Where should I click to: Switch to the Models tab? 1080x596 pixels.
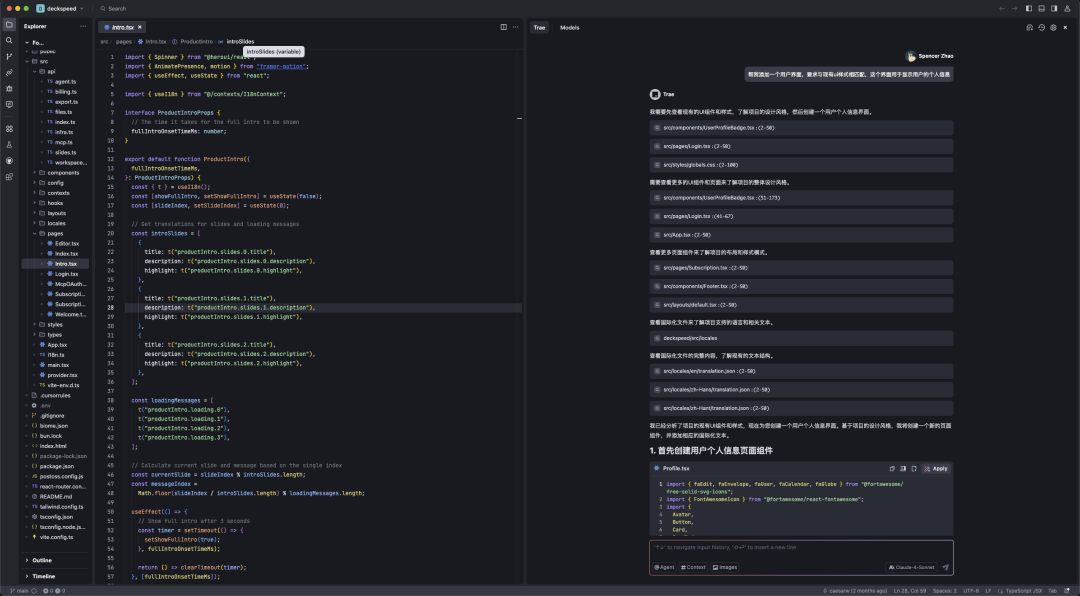[569, 27]
